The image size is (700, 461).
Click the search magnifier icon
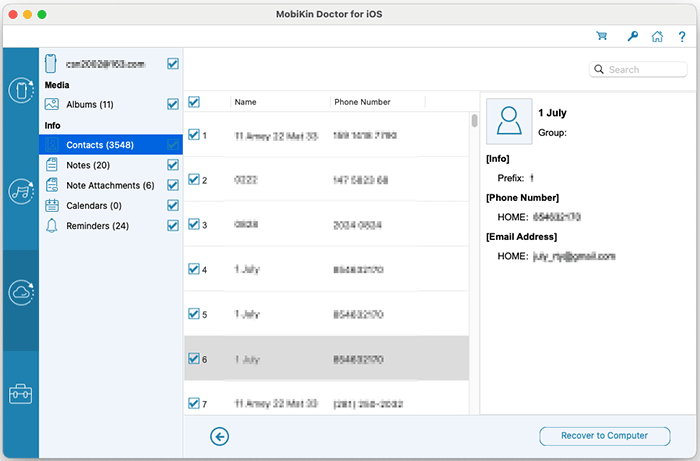tap(599, 69)
